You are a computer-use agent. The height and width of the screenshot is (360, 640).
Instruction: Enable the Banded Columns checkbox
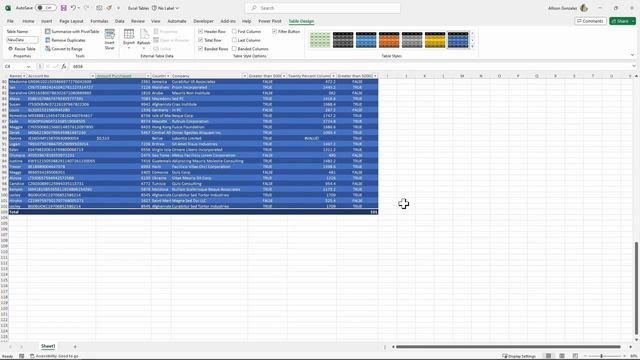coord(234,49)
